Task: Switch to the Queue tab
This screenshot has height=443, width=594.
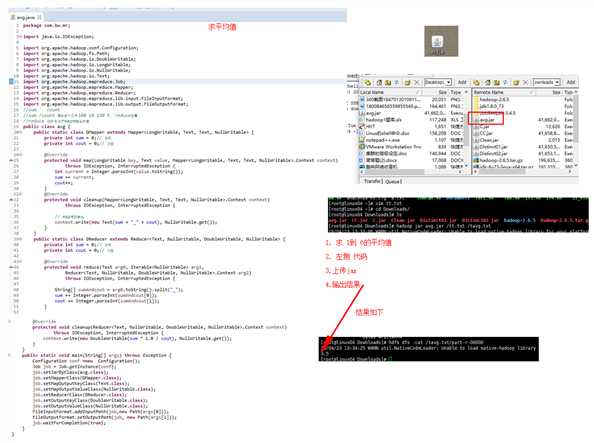Action: [x=393, y=181]
